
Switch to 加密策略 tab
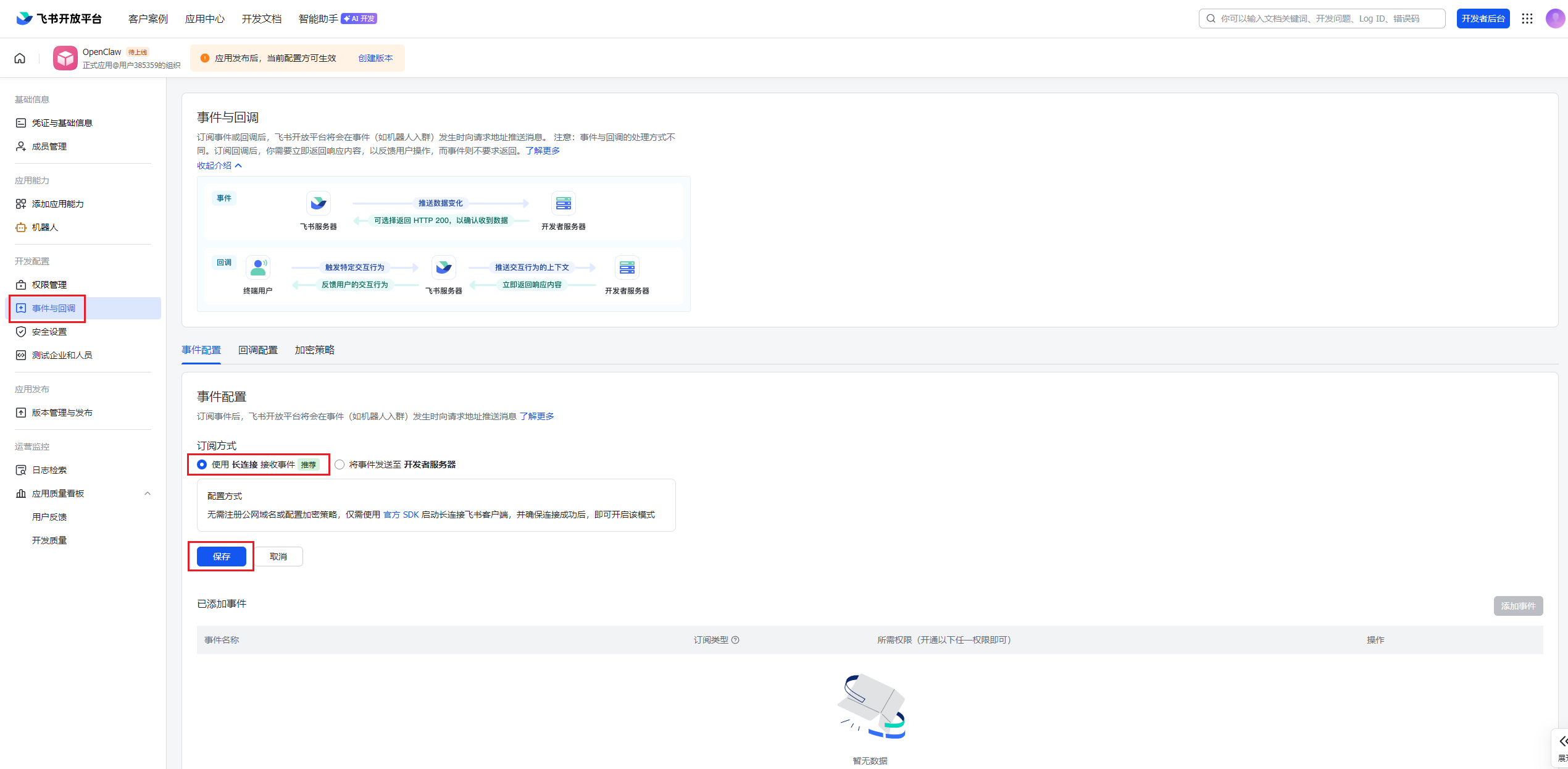point(314,350)
